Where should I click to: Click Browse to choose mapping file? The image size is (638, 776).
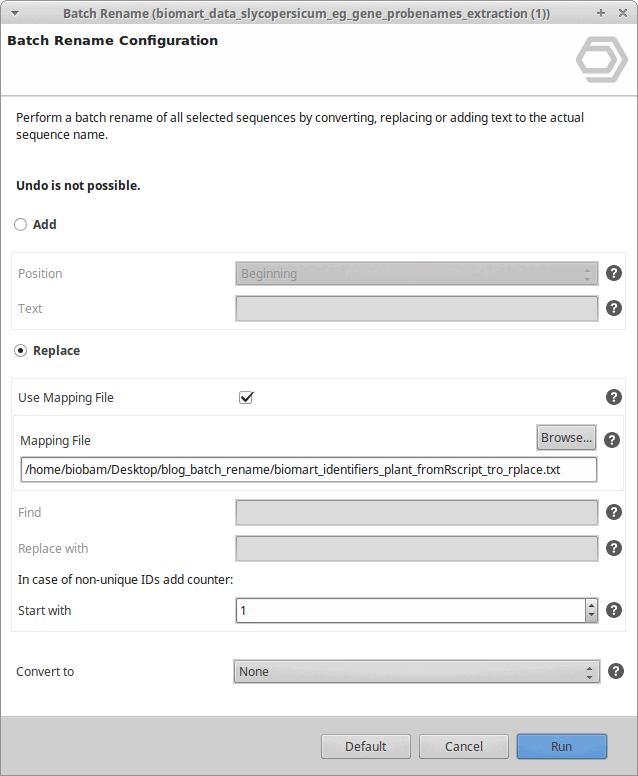[566, 437]
